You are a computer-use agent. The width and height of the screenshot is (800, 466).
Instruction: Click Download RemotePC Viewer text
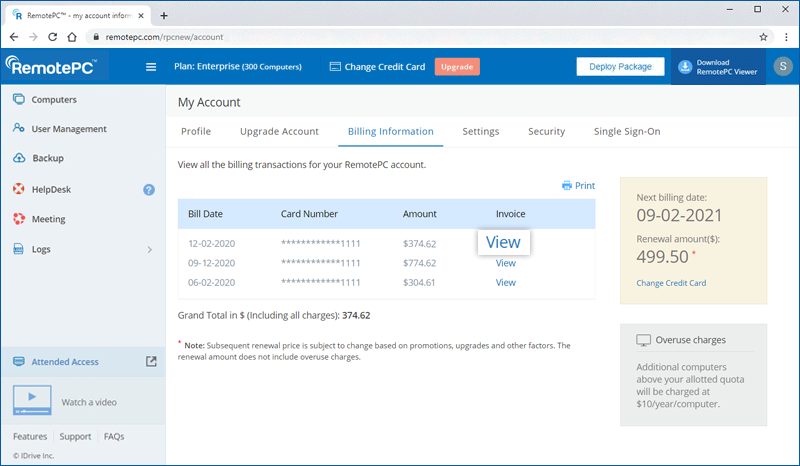727,67
